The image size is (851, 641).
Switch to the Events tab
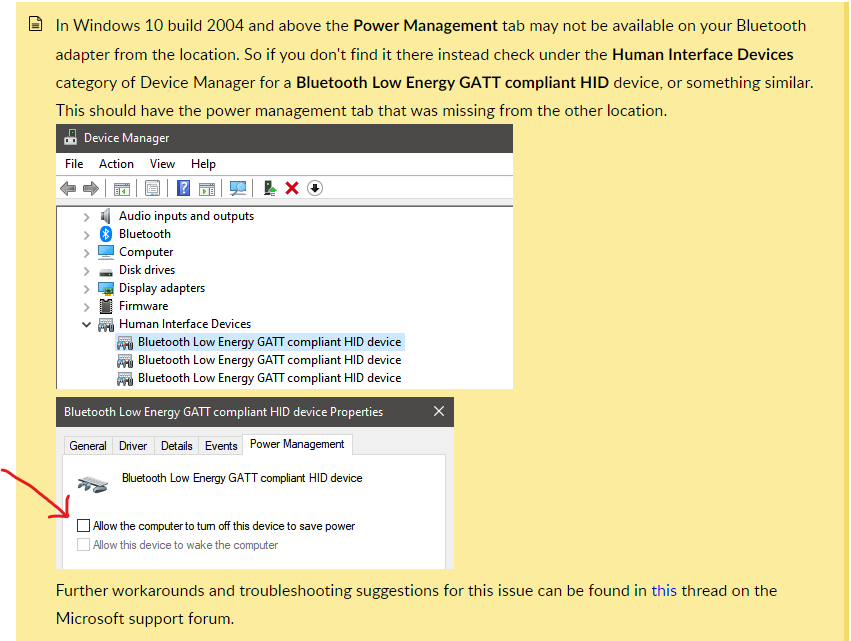(x=221, y=446)
